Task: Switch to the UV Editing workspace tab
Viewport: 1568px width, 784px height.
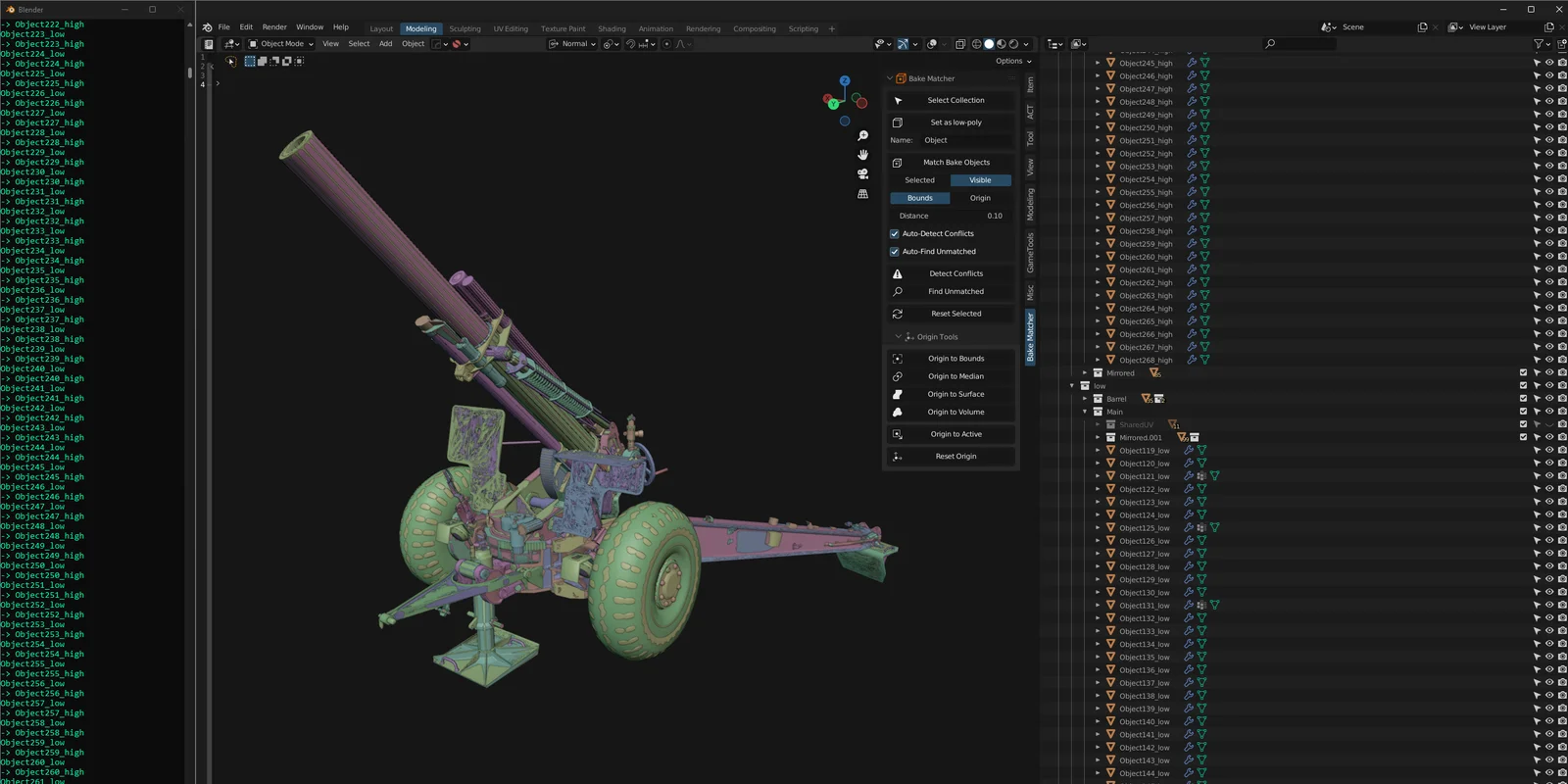Action: (x=511, y=29)
